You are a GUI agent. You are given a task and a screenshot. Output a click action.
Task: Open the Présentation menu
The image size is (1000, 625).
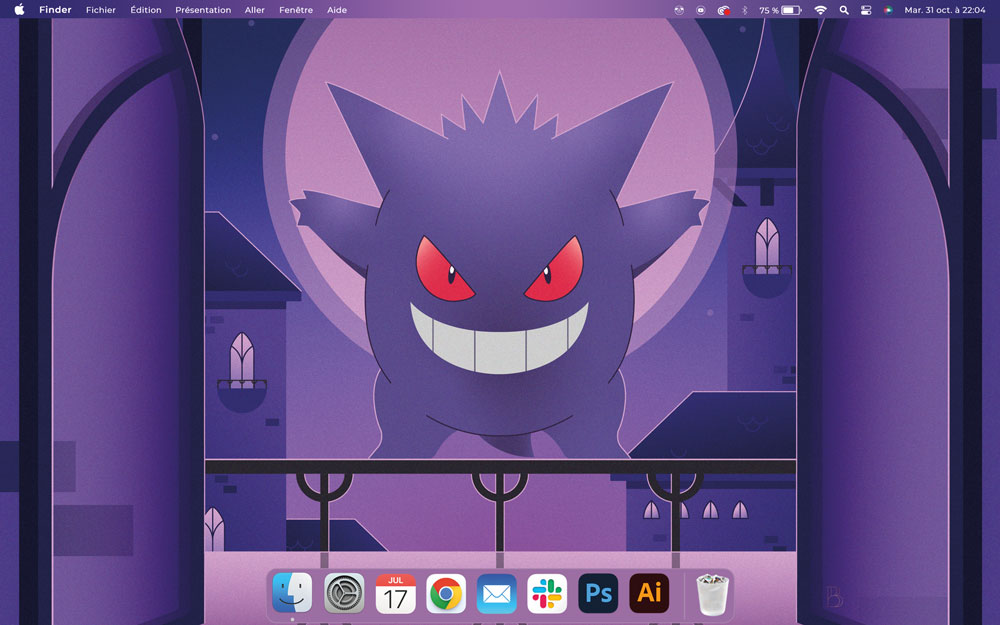pyautogui.click(x=203, y=10)
